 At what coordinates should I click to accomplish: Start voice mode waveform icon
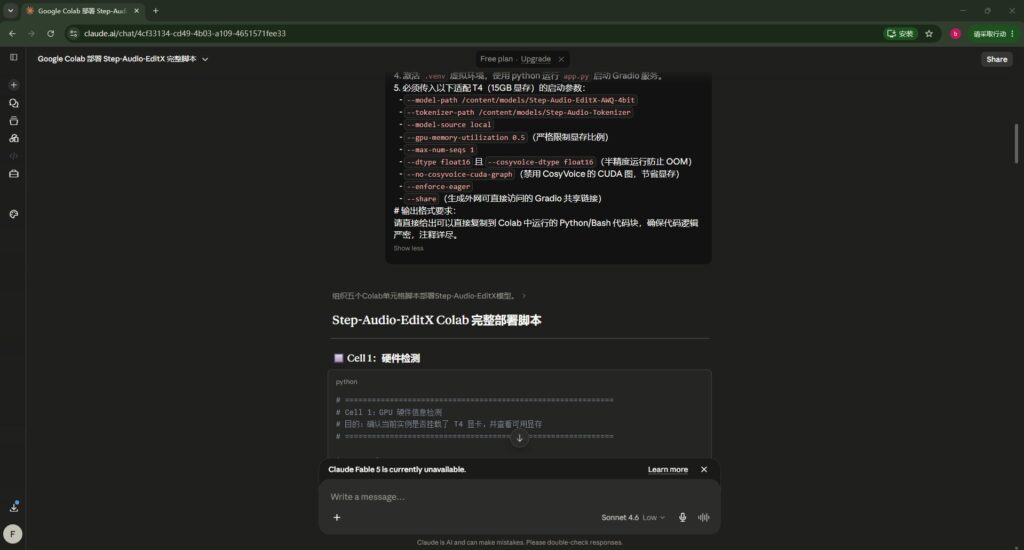click(703, 517)
